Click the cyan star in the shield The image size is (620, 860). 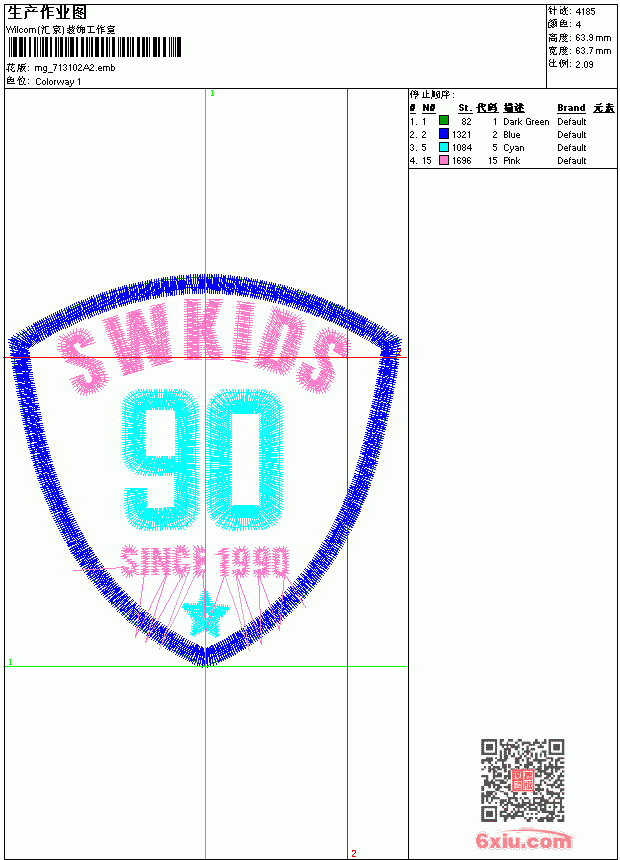(x=205, y=613)
